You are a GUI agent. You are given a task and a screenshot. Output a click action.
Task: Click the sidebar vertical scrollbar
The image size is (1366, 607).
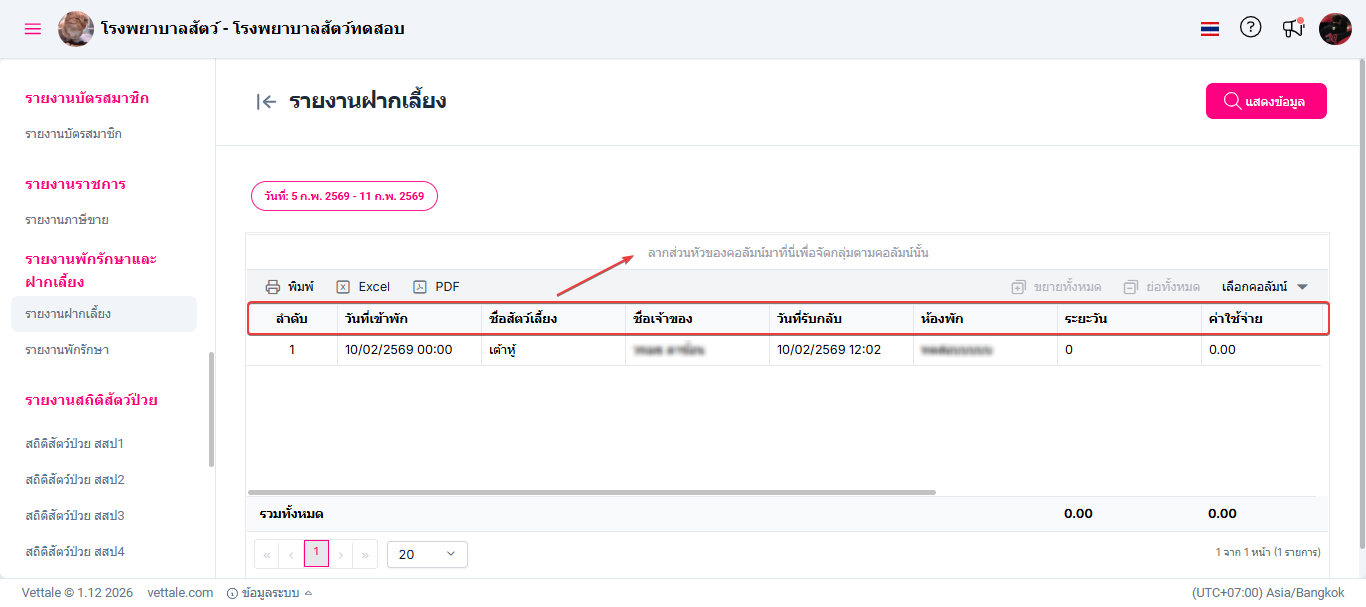click(x=211, y=410)
